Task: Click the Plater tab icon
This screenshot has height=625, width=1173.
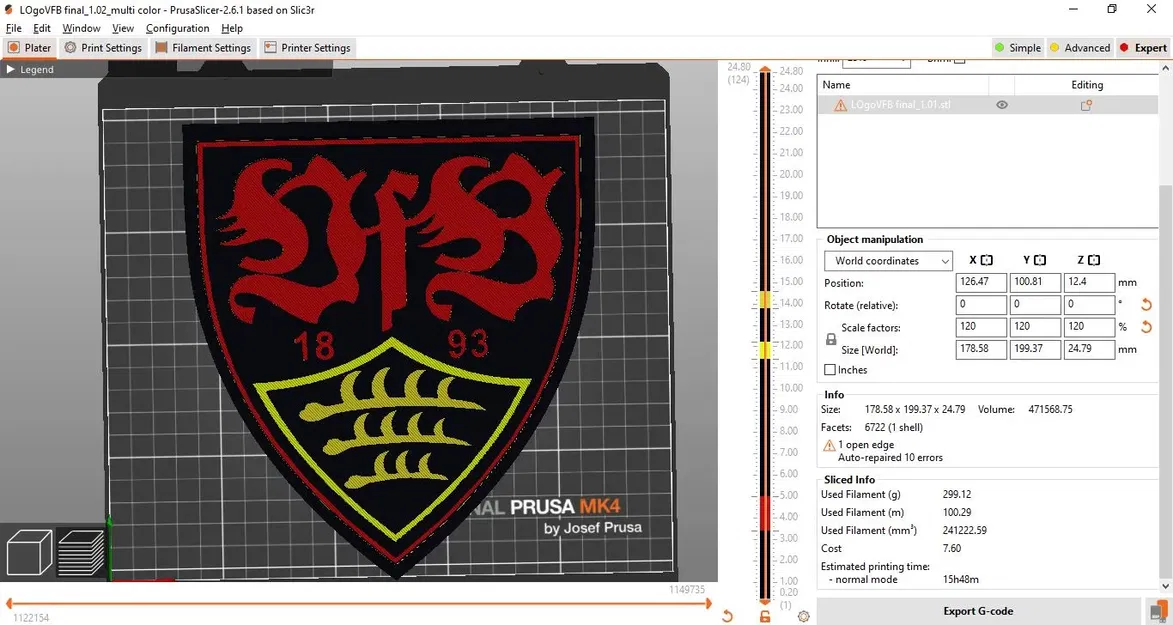Action: tap(13, 47)
